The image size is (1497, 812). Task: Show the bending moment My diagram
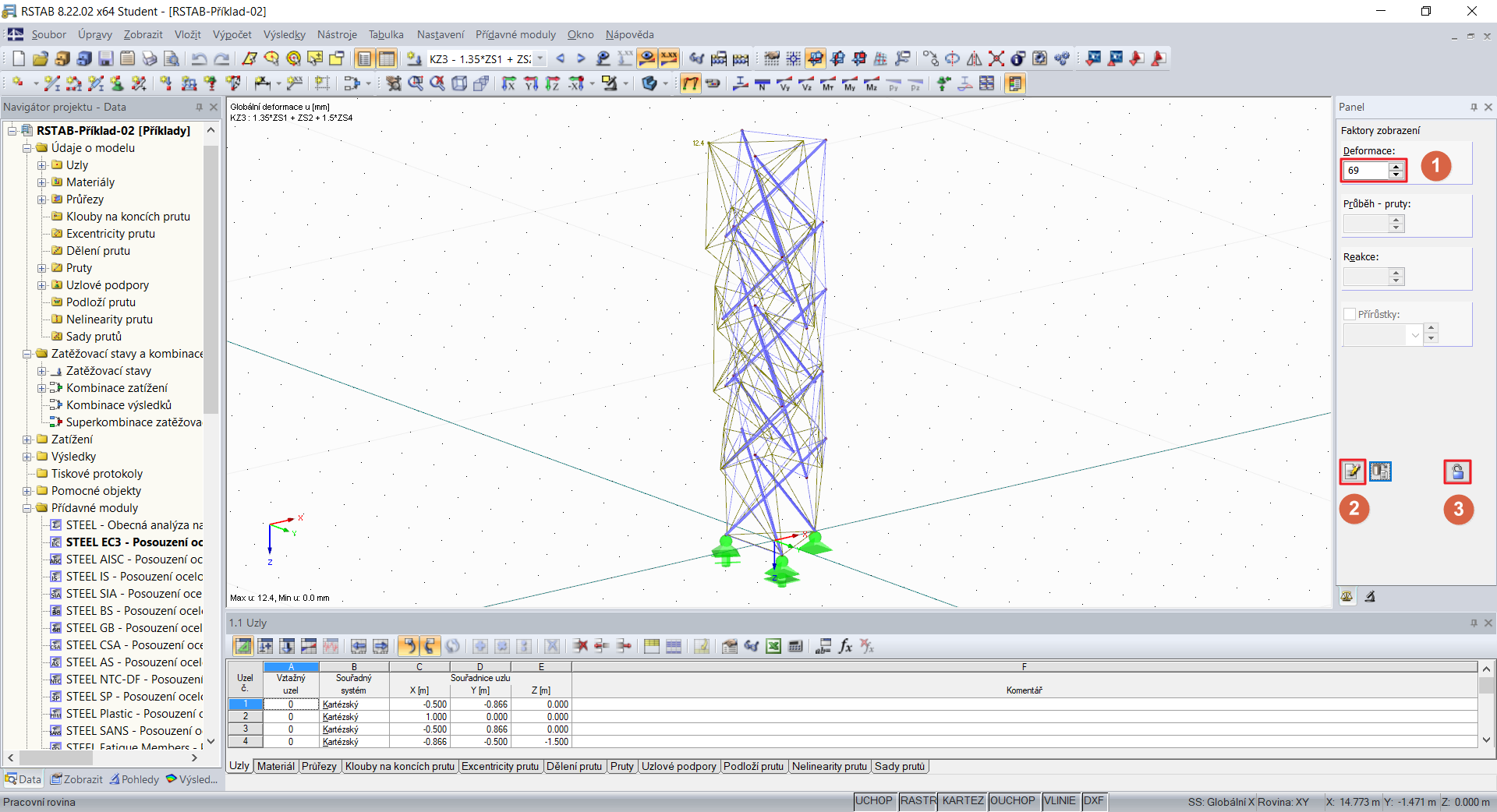click(850, 83)
